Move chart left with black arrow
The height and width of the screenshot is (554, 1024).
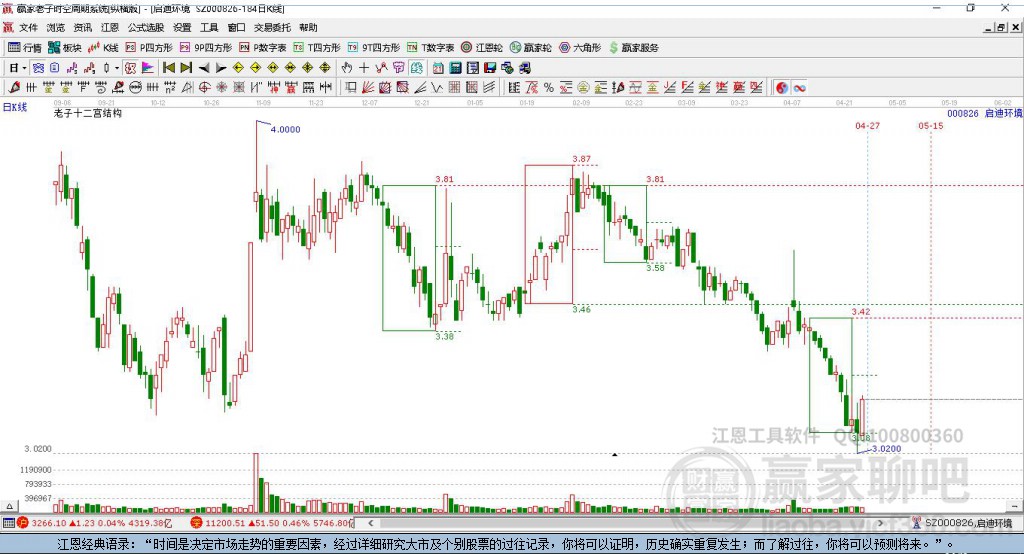pyautogui.click(x=204, y=68)
